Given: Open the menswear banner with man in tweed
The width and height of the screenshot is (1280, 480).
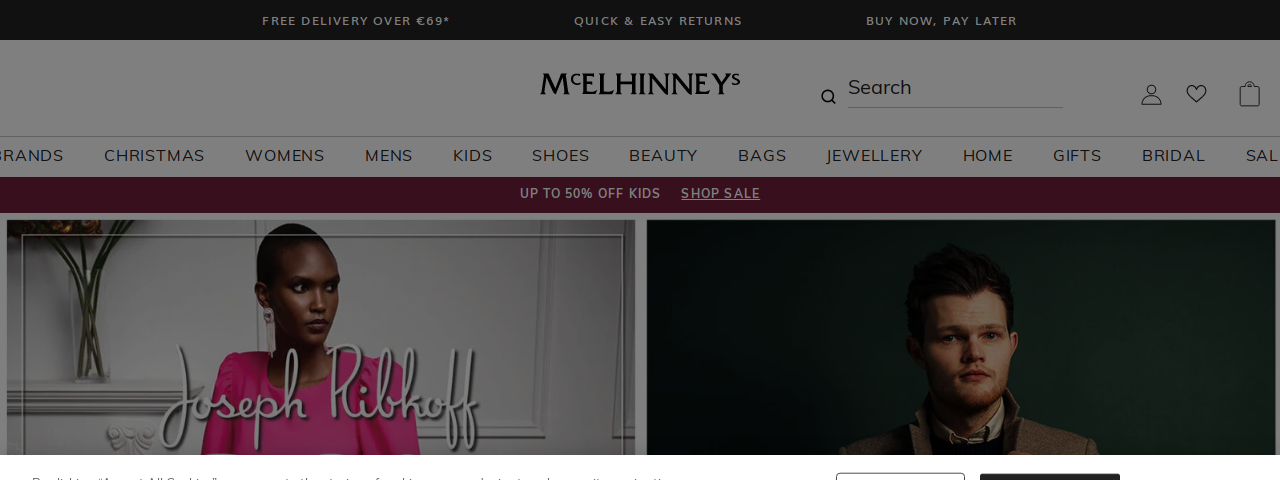Looking at the screenshot, I should [x=961, y=338].
